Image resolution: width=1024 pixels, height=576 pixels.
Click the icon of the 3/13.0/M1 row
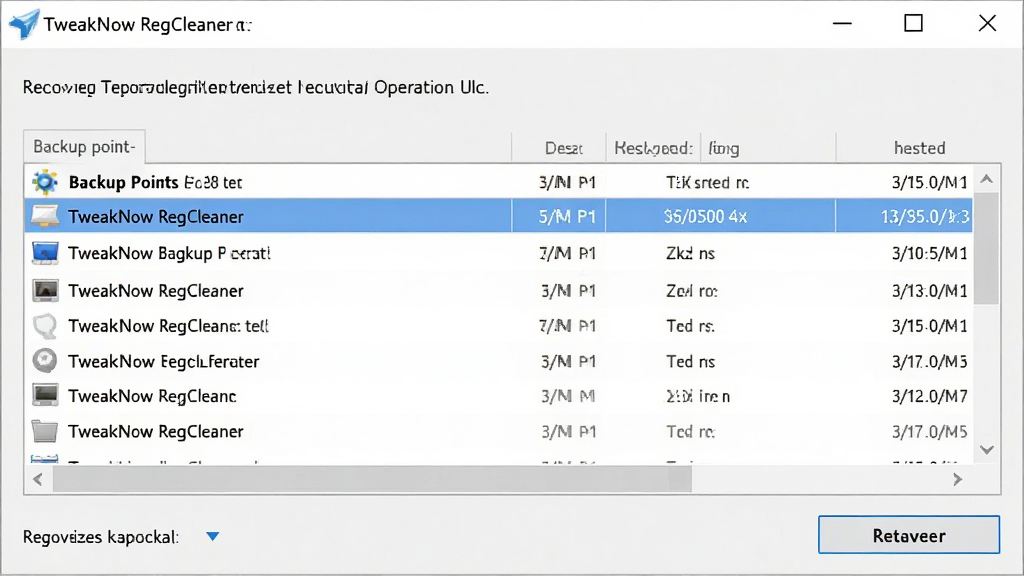[x=45, y=291]
